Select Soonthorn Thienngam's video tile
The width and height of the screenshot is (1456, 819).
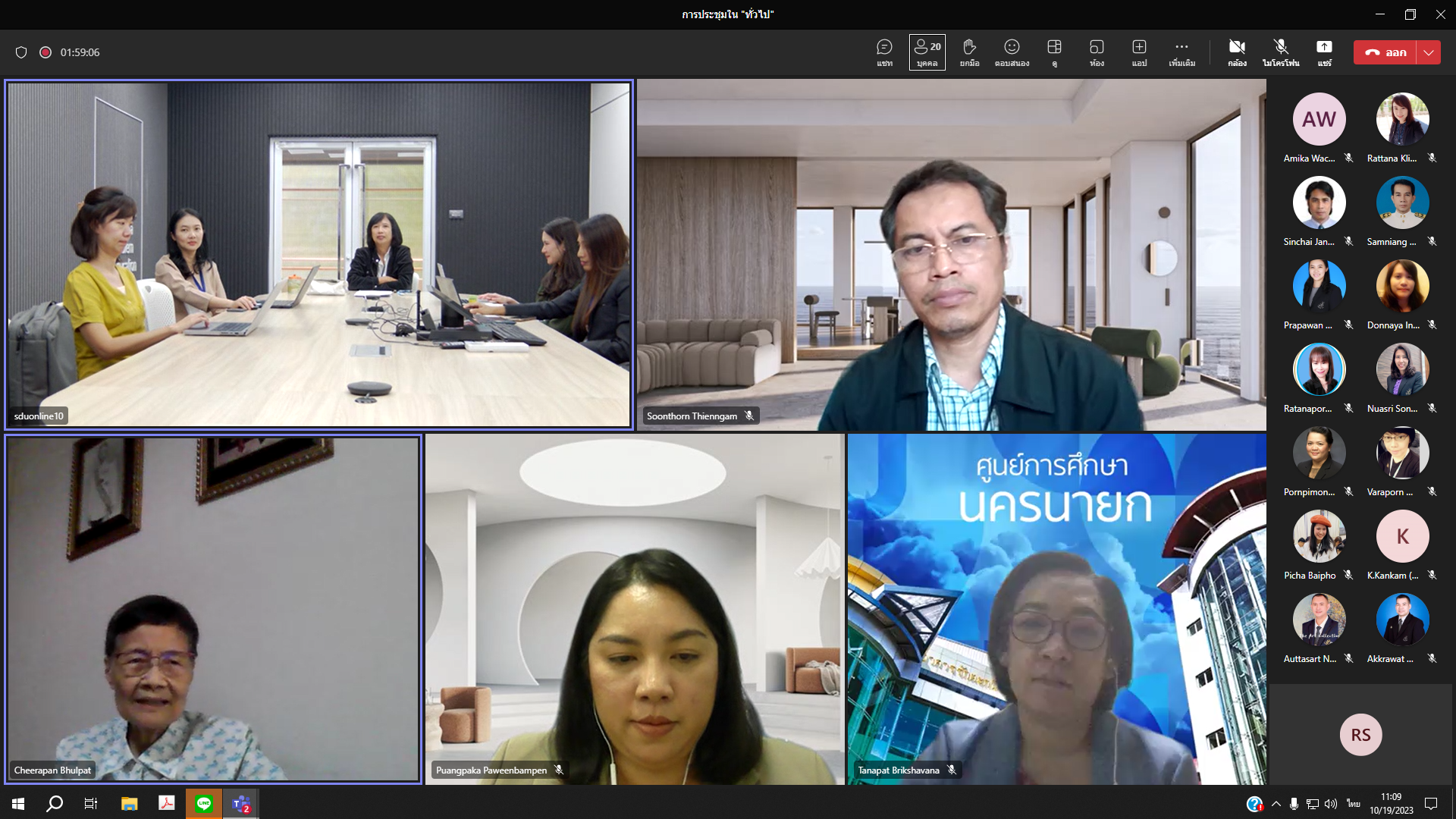[951, 255]
